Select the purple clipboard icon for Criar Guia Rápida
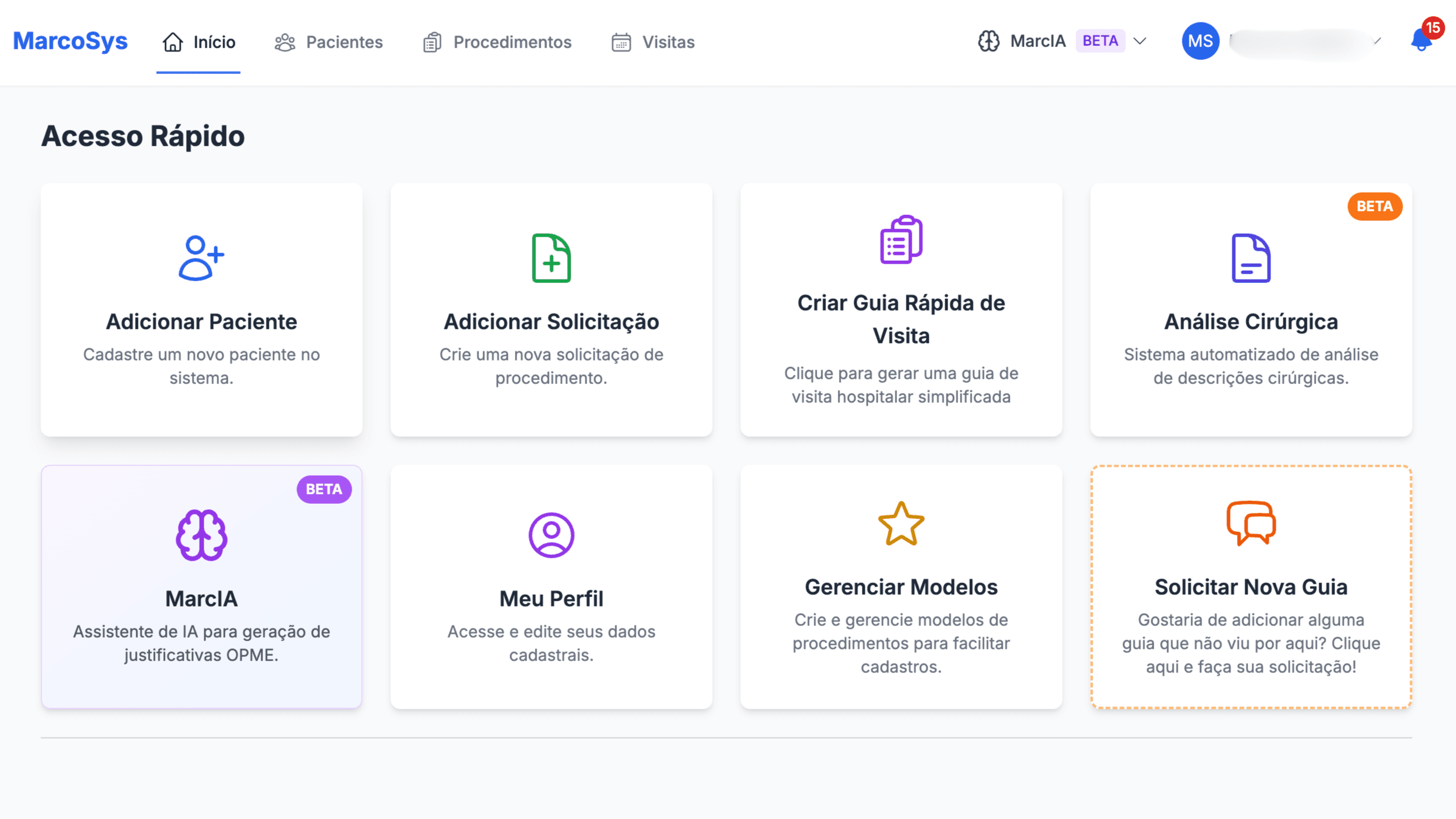Image resolution: width=1456 pixels, height=819 pixels. (900, 240)
